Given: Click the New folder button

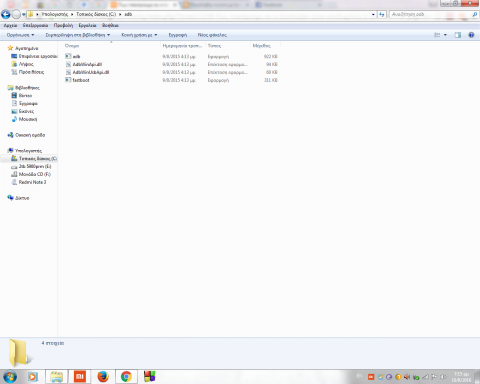Looking at the screenshot, I should (212, 35).
